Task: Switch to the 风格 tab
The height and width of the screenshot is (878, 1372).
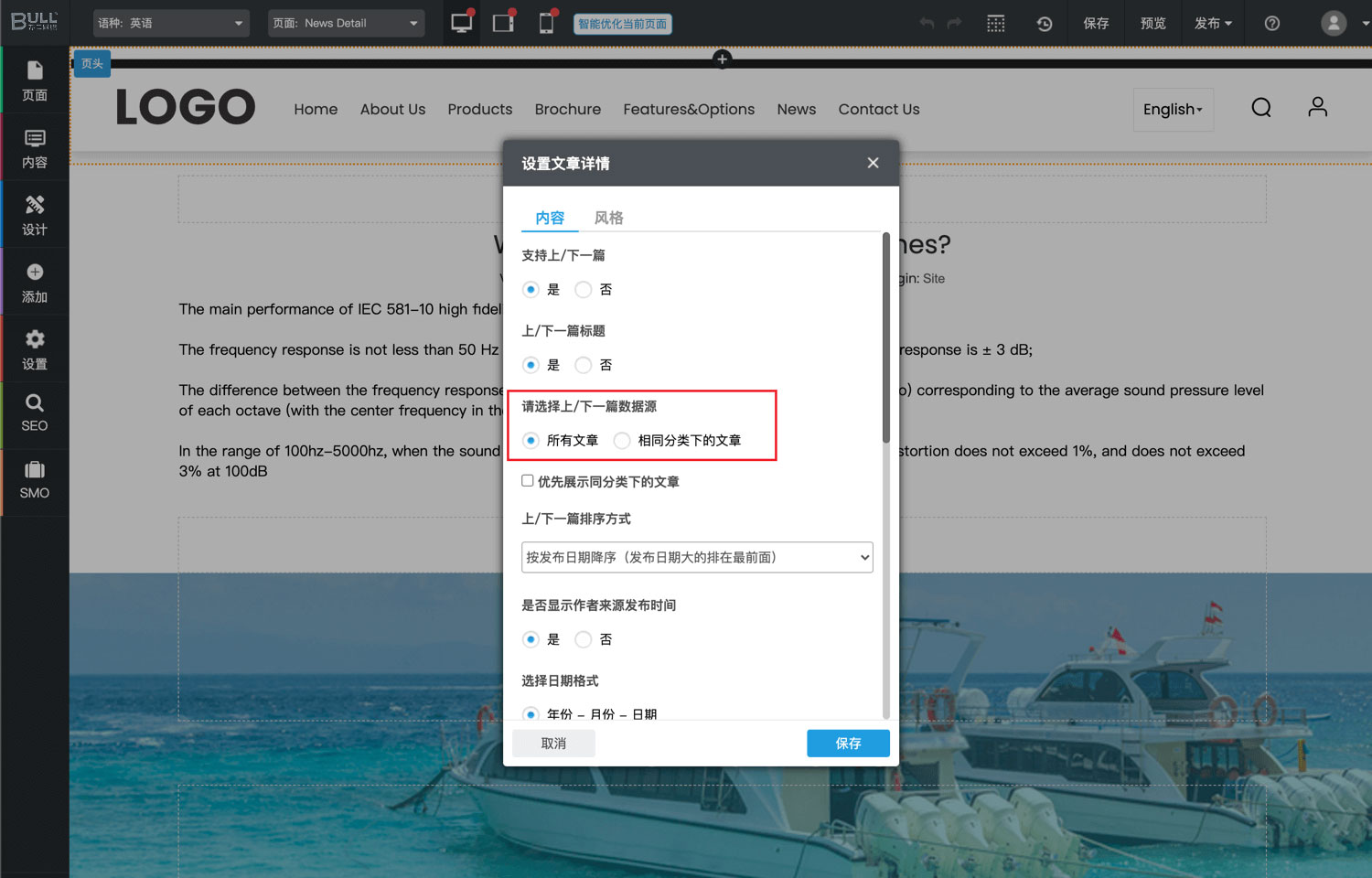Action: click(x=608, y=218)
